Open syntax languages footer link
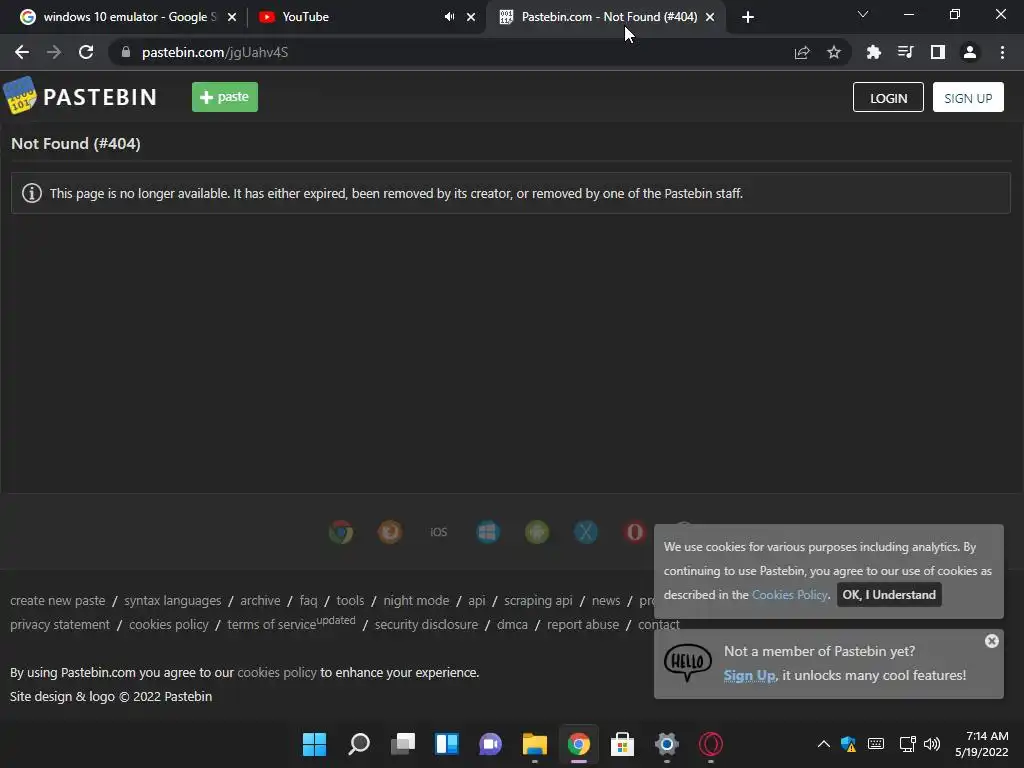This screenshot has height=768, width=1024. [172, 600]
